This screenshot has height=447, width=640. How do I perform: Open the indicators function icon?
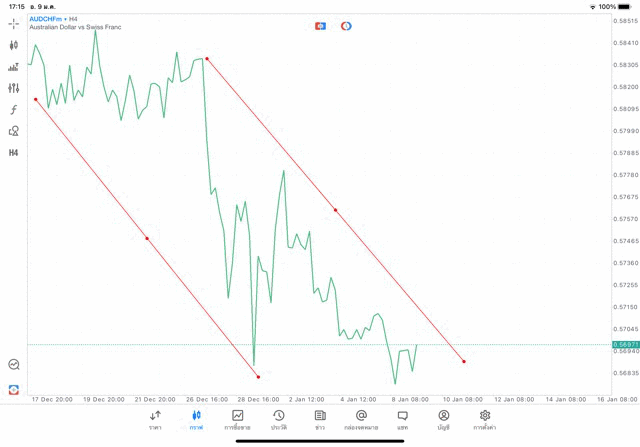click(14, 110)
